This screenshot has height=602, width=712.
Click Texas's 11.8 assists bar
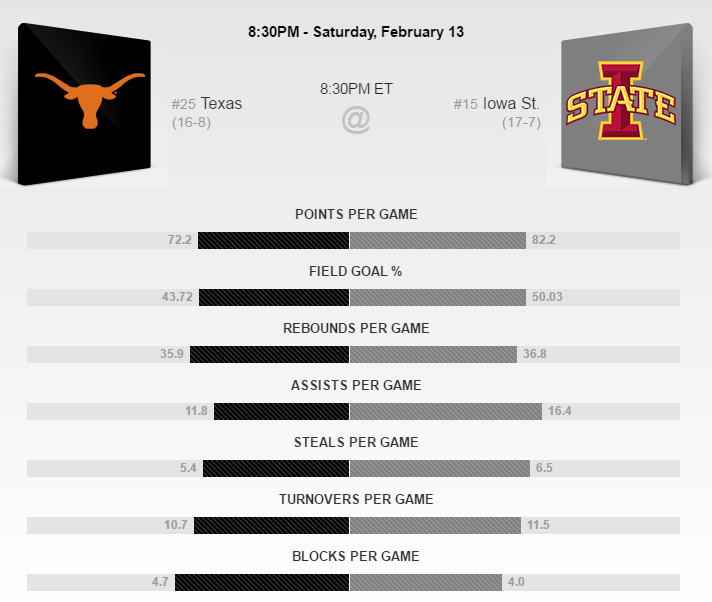[282, 411]
